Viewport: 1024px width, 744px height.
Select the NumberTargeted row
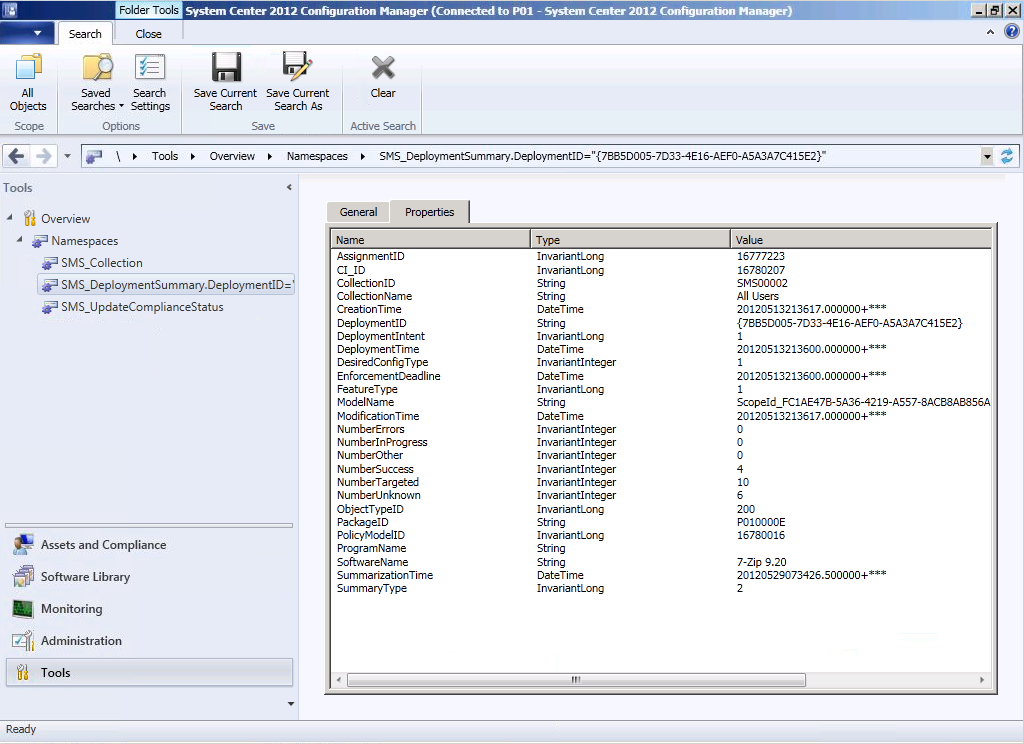(x=661, y=482)
